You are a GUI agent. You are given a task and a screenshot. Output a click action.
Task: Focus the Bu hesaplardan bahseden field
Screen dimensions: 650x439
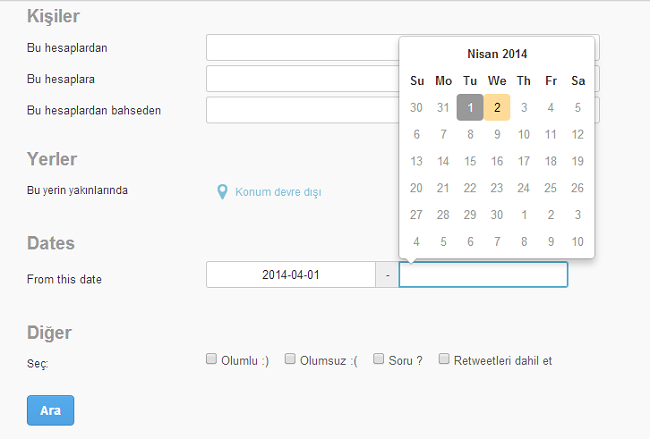tap(302, 110)
